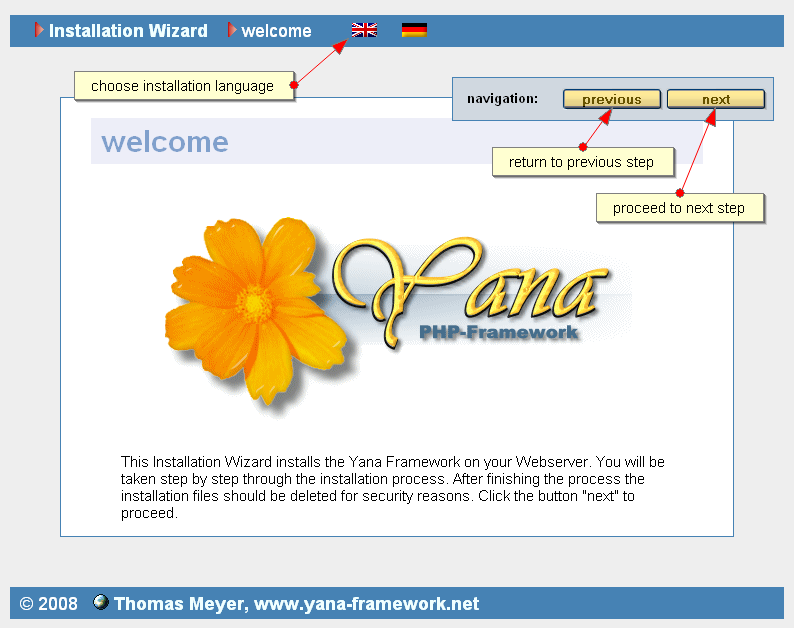The image size is (794, 628).
Task: Click the red arrow beside welcome breadcrumb
Action: coord(232,30)
